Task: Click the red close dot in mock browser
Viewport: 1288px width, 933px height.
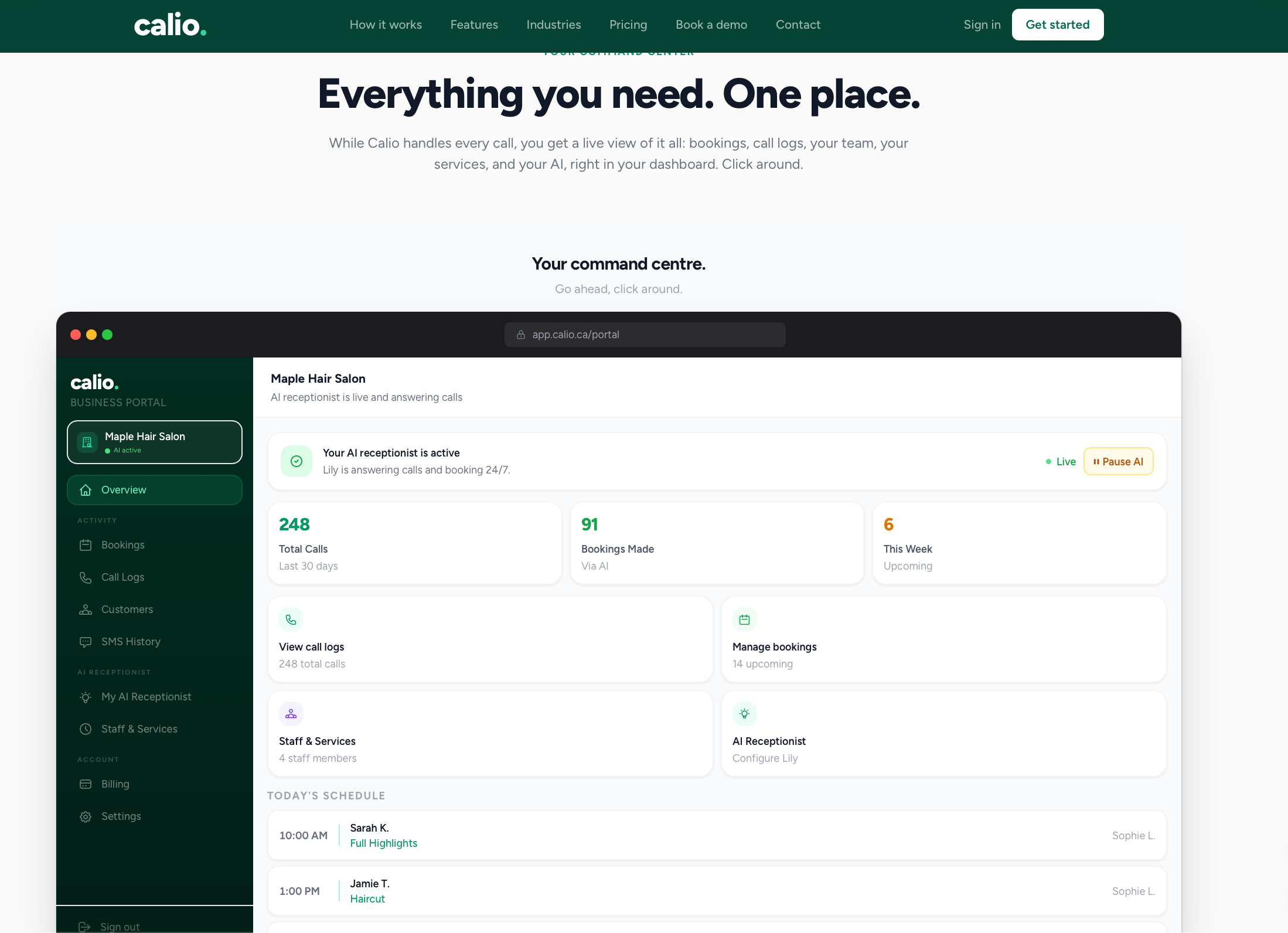Action: point(76,335)
